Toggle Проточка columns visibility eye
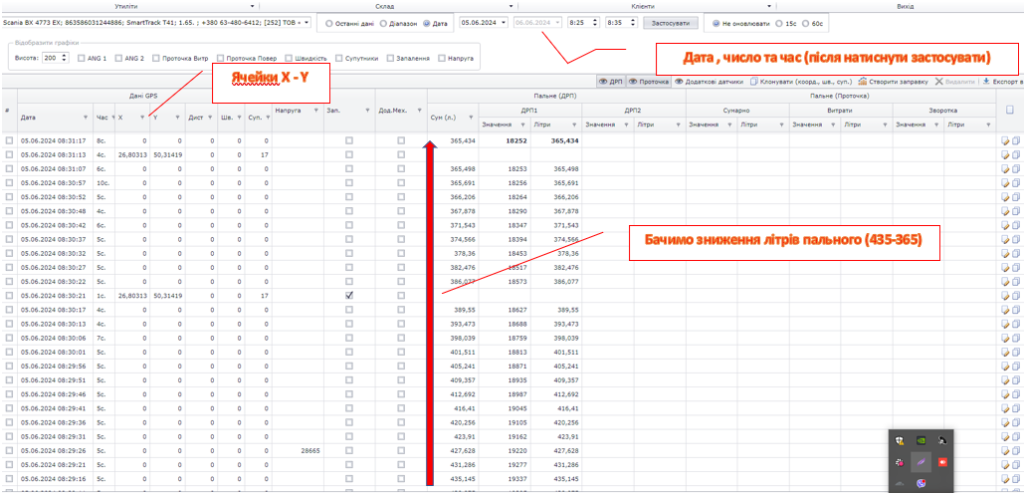1024x494 pixels. [x=633, y=82]
